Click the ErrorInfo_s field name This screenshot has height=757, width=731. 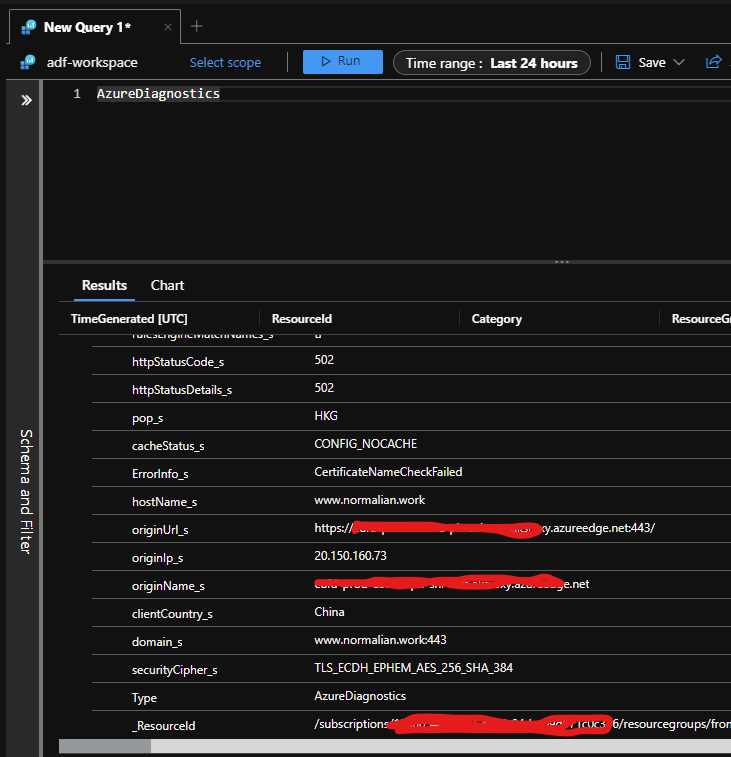(160, 474)
